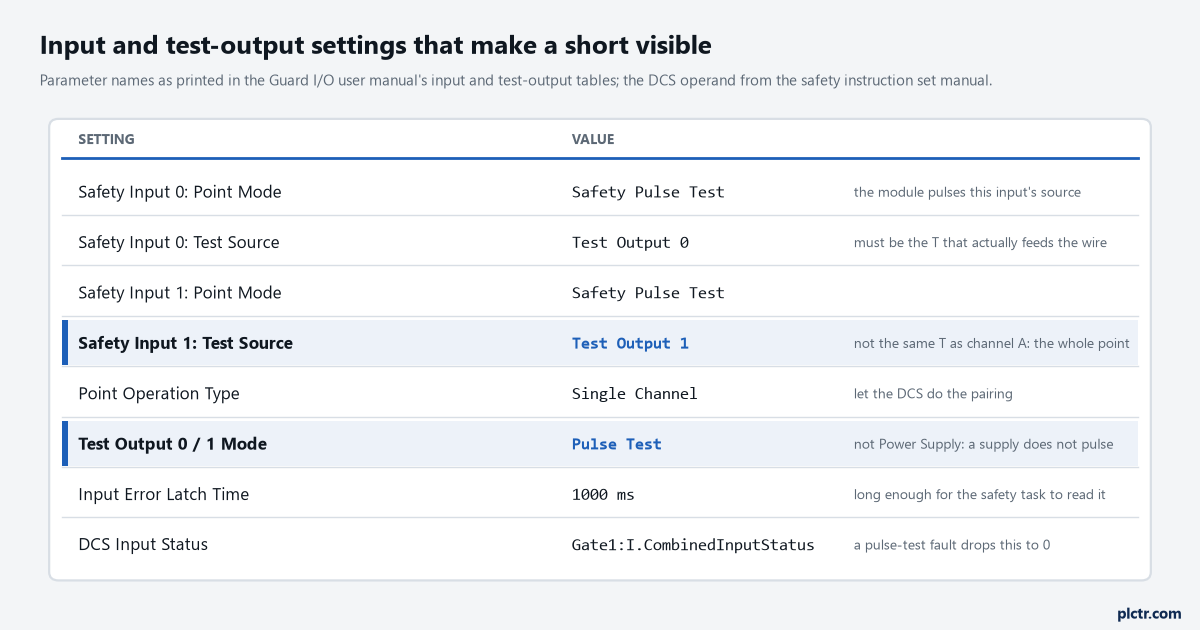
Task: Select 'Safety Input 1: Point Mode' setting
Action: tap(180, 293)
